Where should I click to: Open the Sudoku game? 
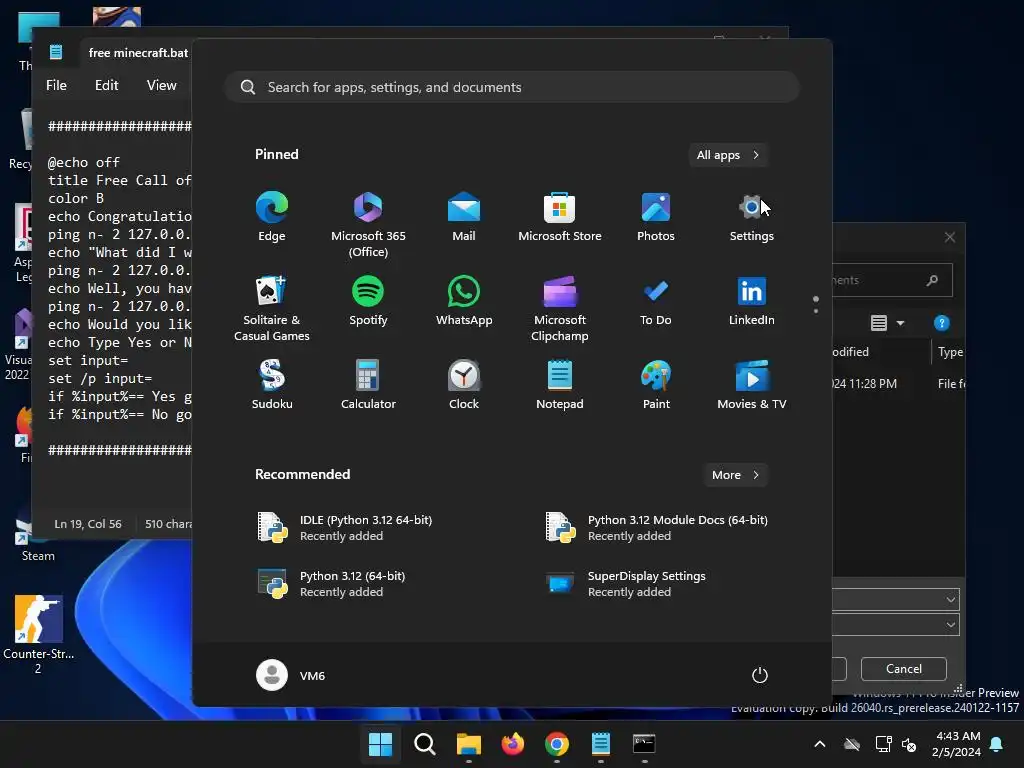tap(272, 385)
